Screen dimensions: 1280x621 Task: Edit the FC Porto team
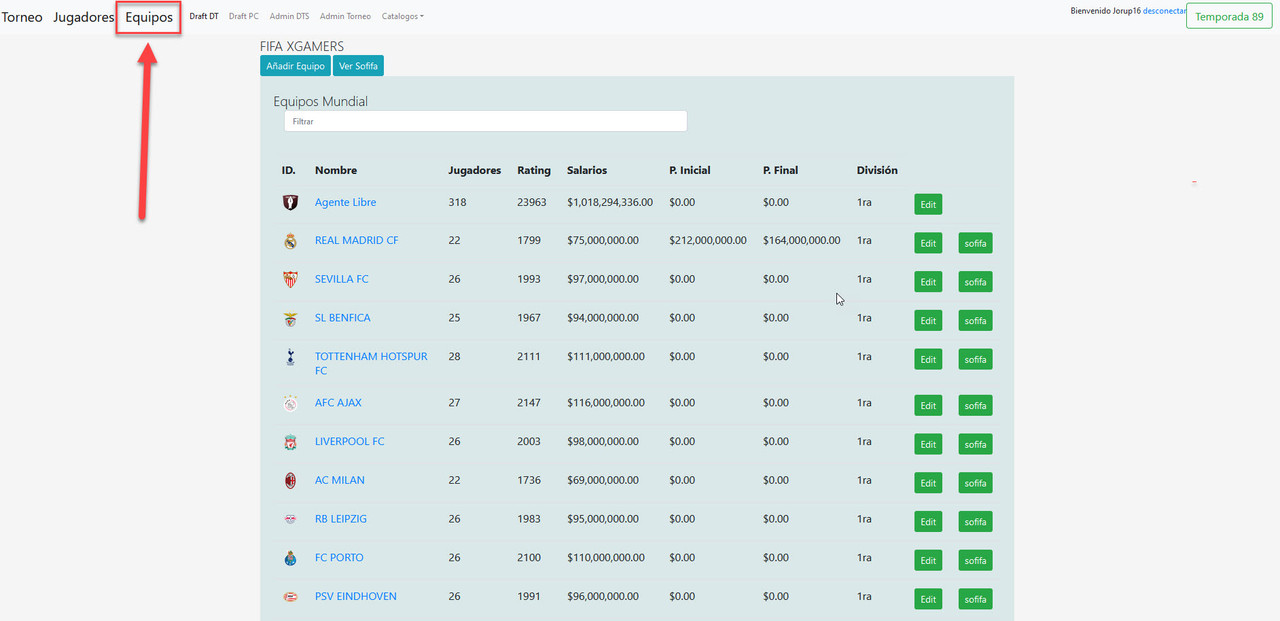coord(928,560)
